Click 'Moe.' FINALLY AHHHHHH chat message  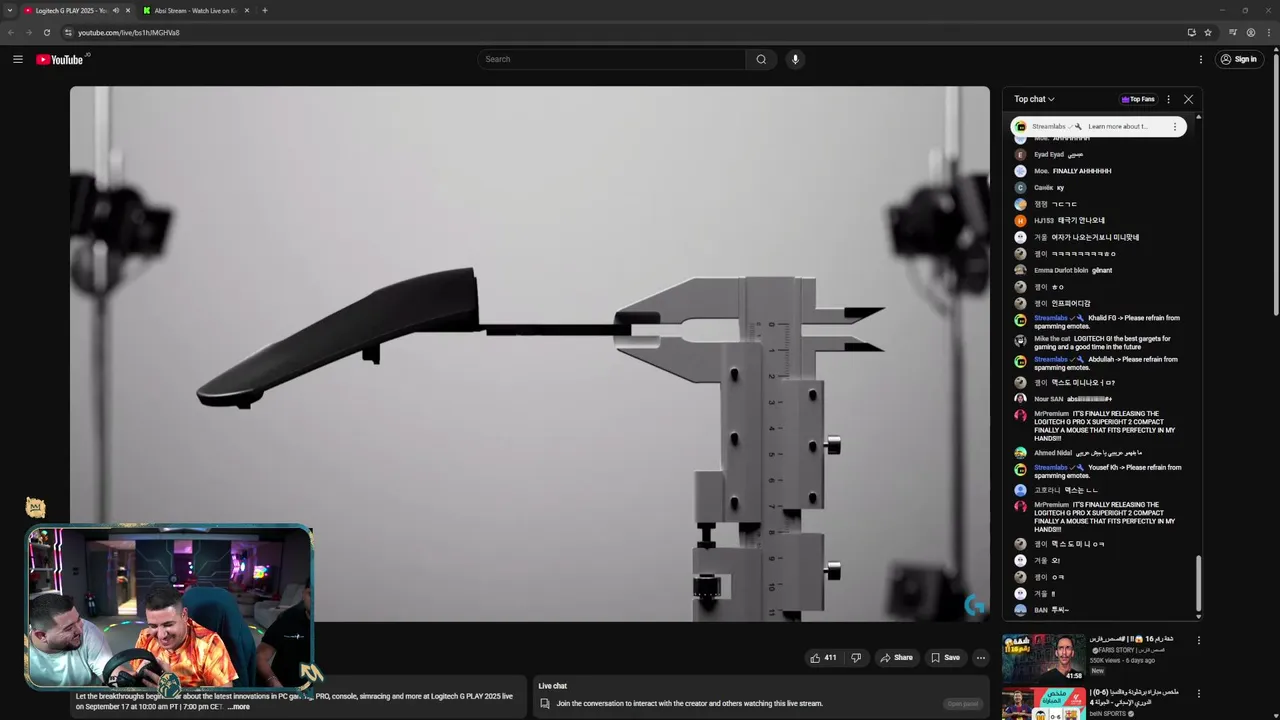tap(1082, 171)
